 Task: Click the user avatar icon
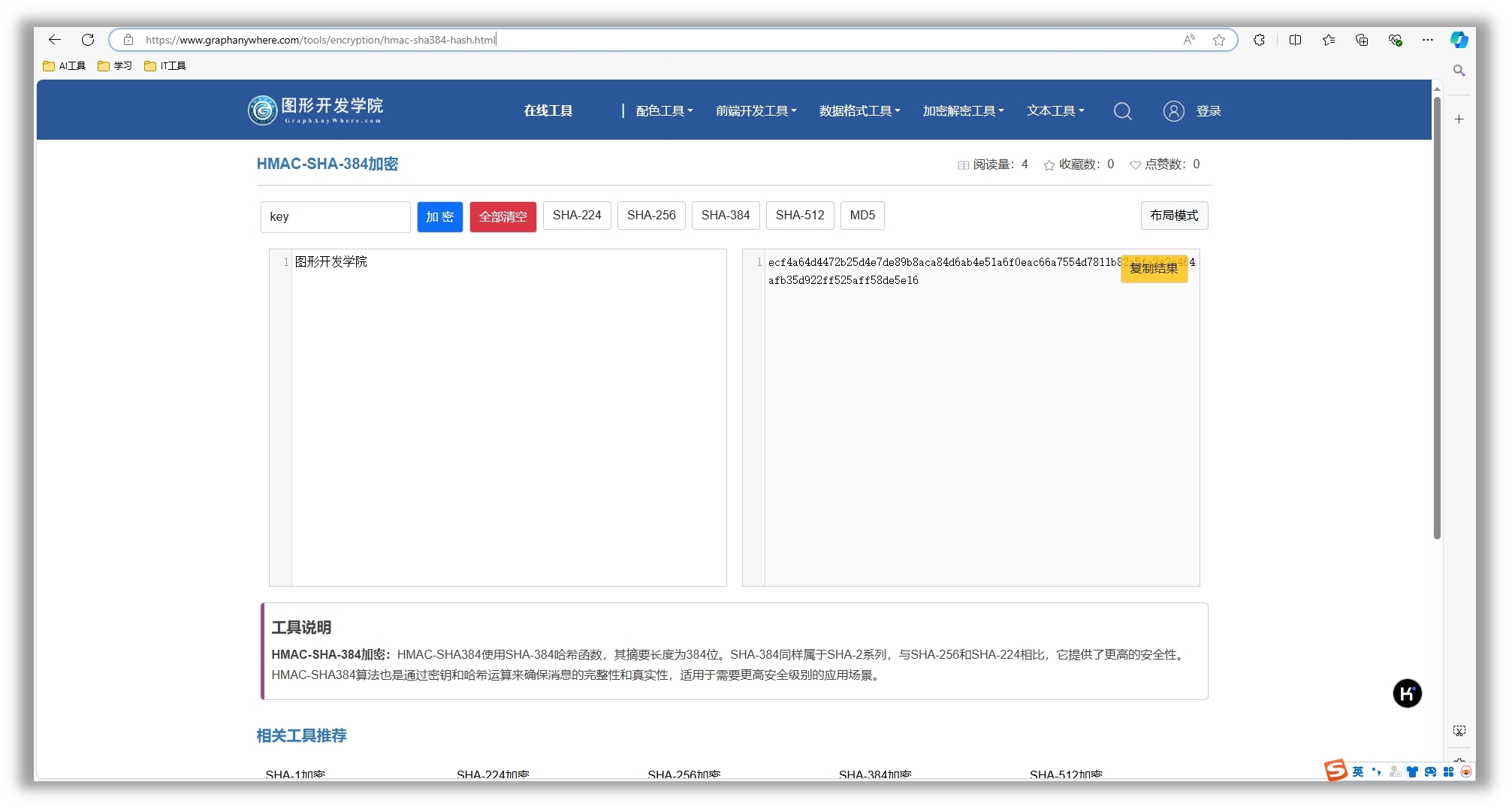coord(1174,111)
